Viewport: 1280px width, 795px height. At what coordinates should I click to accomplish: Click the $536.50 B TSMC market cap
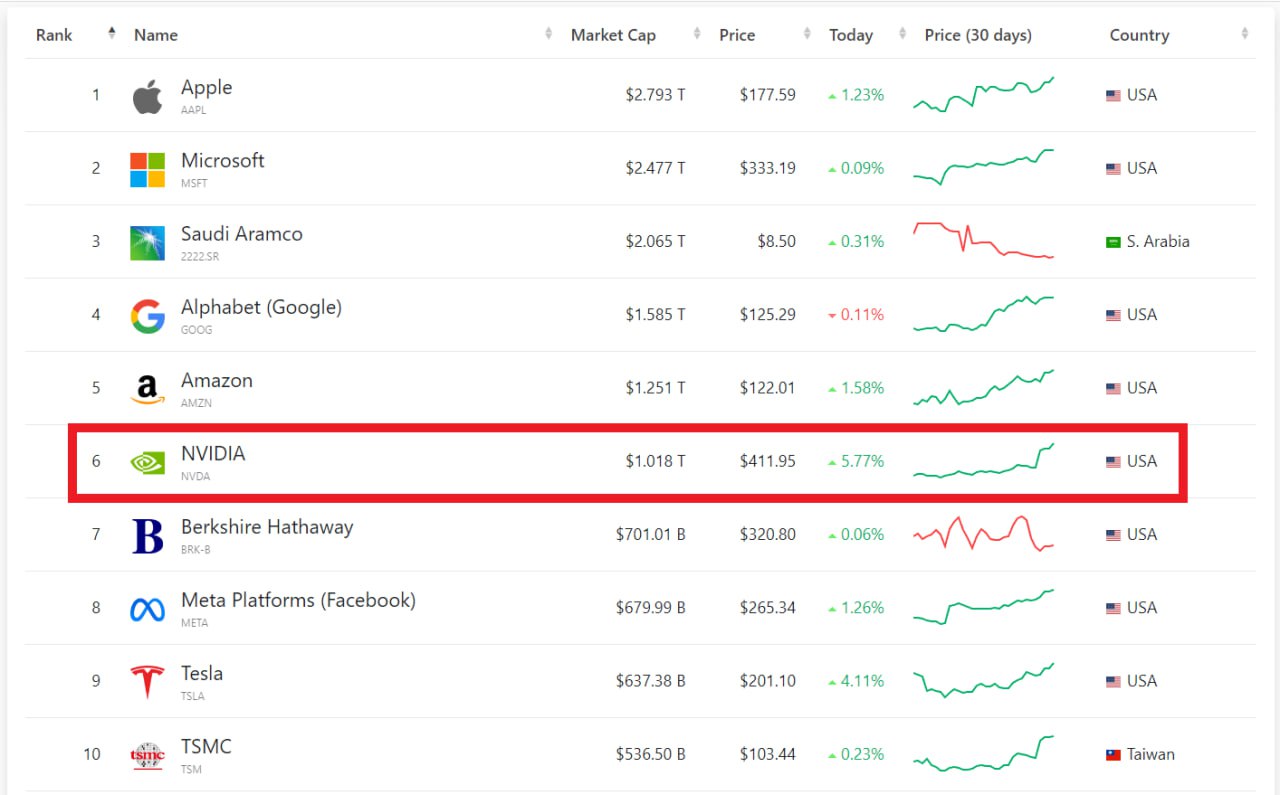[650, 755]
